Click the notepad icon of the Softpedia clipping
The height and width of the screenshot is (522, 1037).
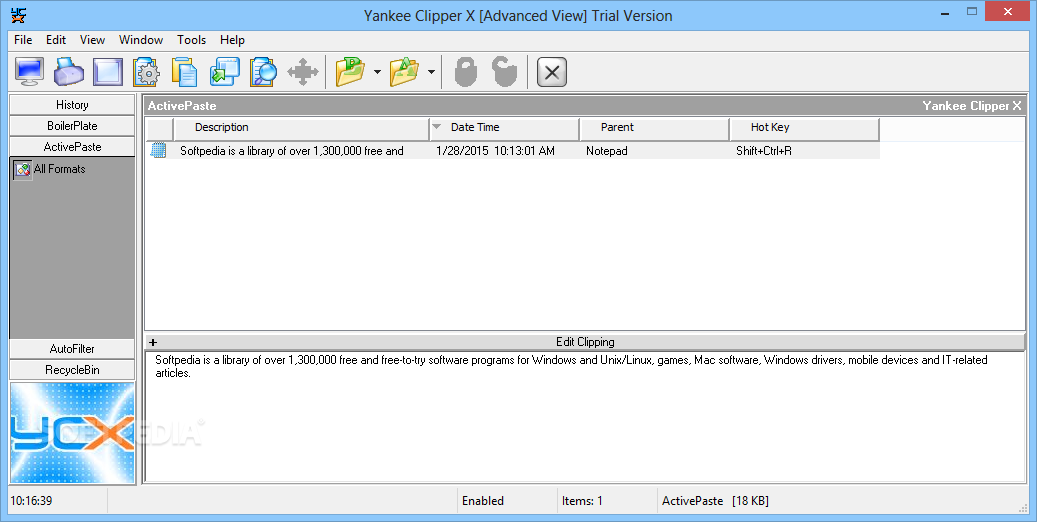click(158, 150)
